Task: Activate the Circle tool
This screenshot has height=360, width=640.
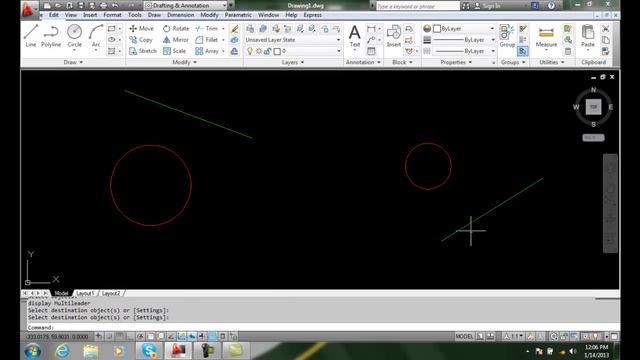Action: 74,36
